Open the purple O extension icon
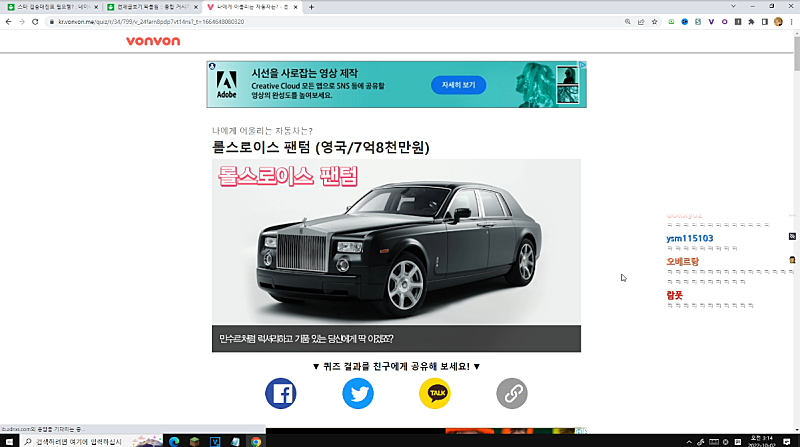 724,22
